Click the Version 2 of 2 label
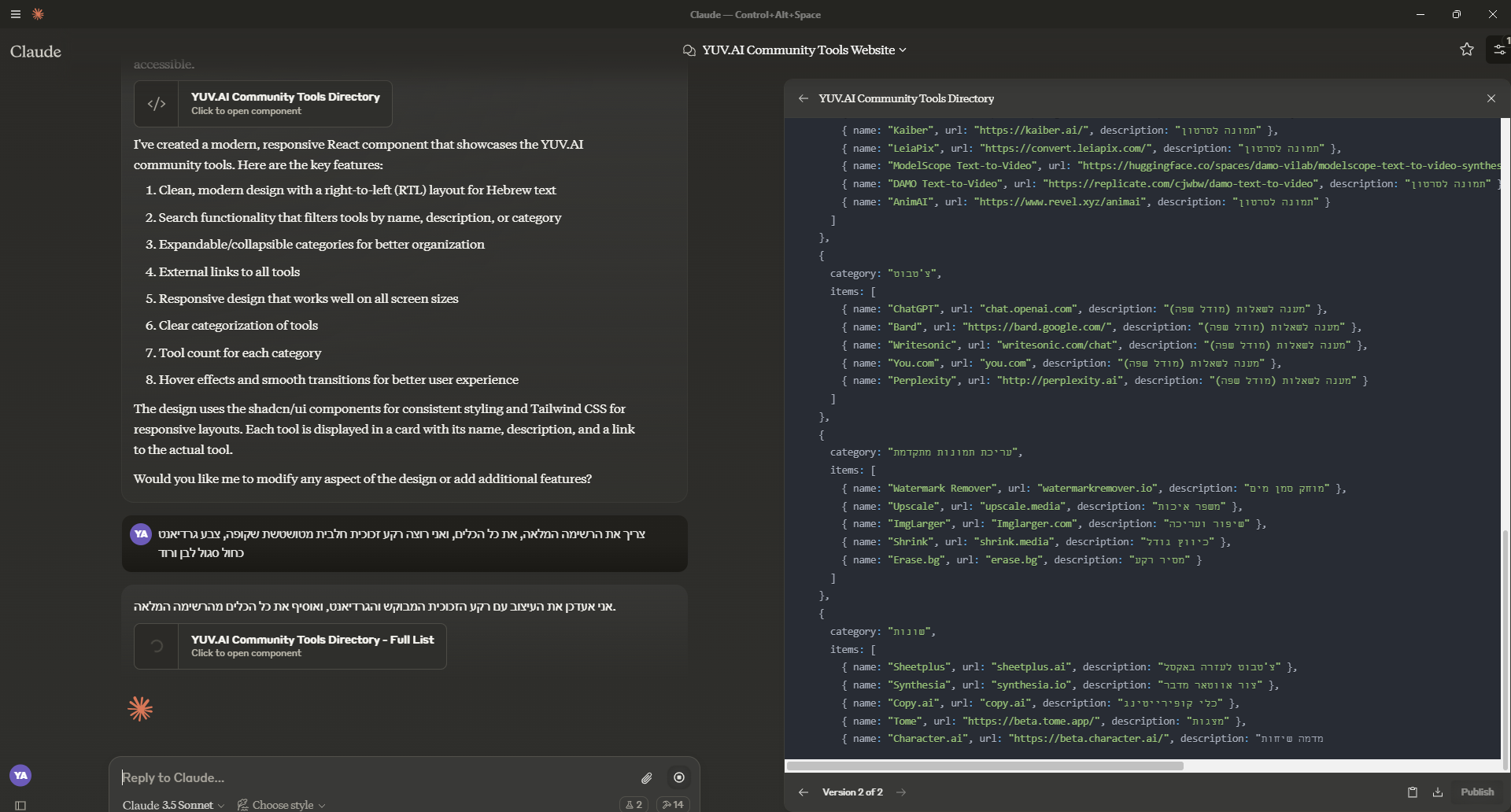Screen dimensions: 1511x812 pos(852,792)
